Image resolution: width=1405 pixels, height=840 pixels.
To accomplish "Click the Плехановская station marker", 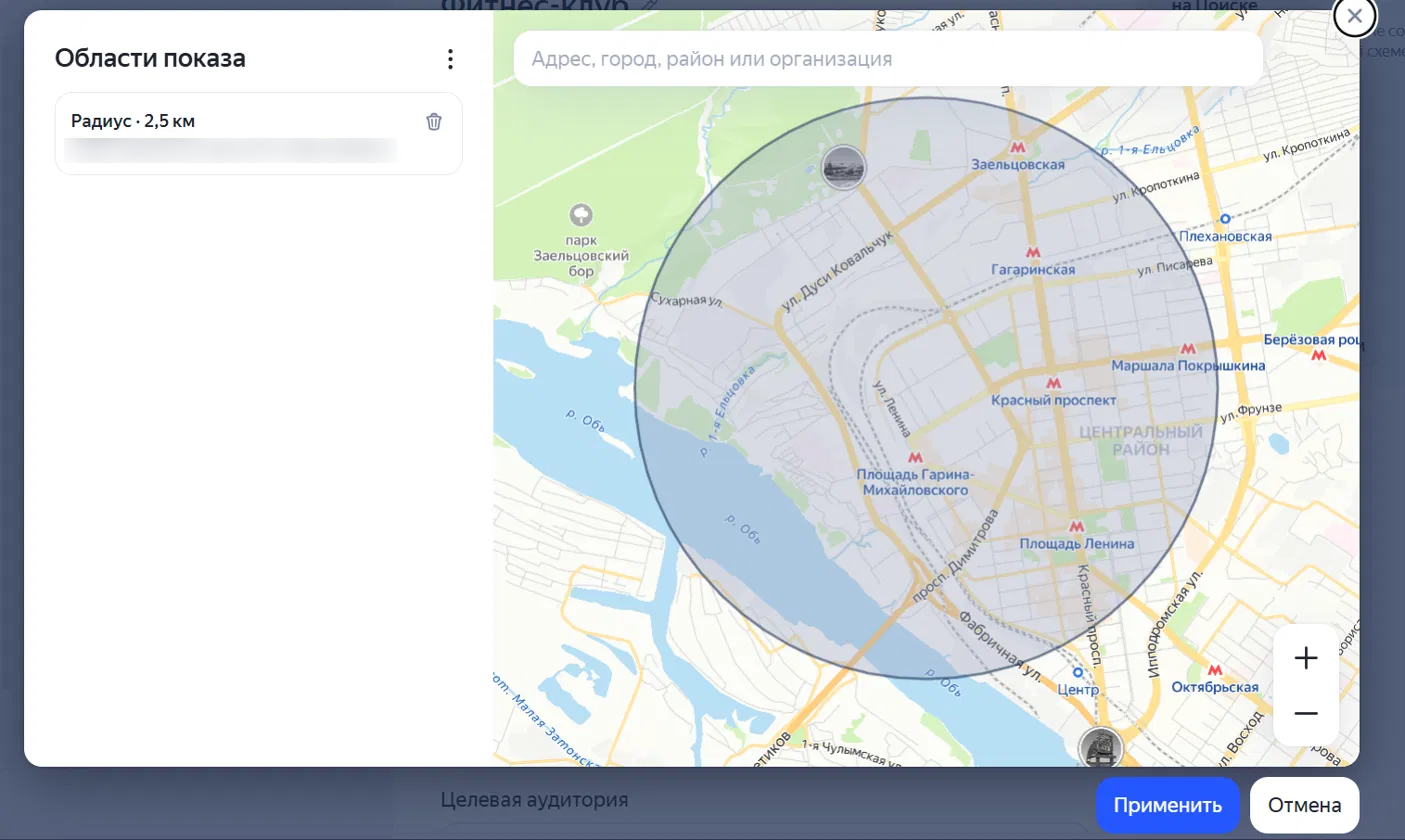I will (x=1225, y=218).
